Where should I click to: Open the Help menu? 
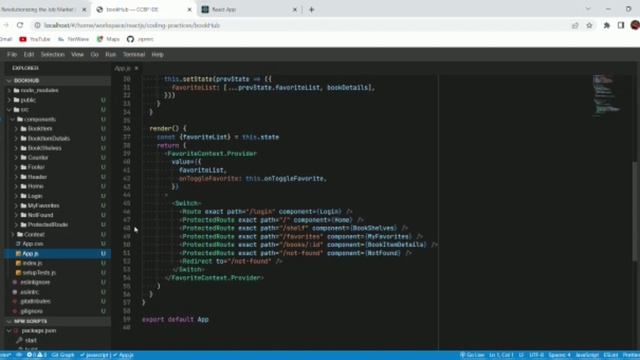(x=157, y=54)
